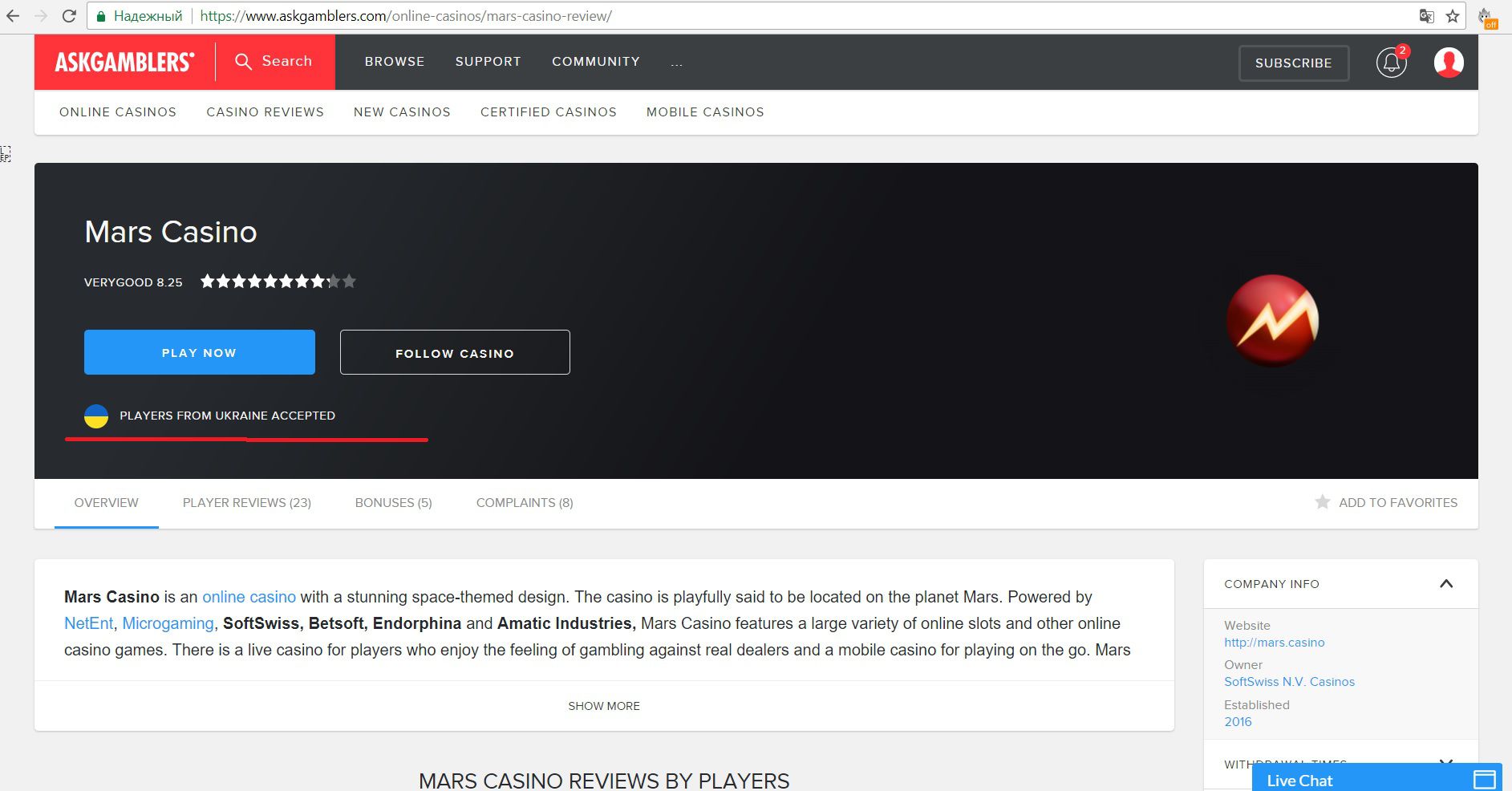This screenshot has width=1512, height=791.
Task: Click Show More to expand description
Action: click(604, 706)
